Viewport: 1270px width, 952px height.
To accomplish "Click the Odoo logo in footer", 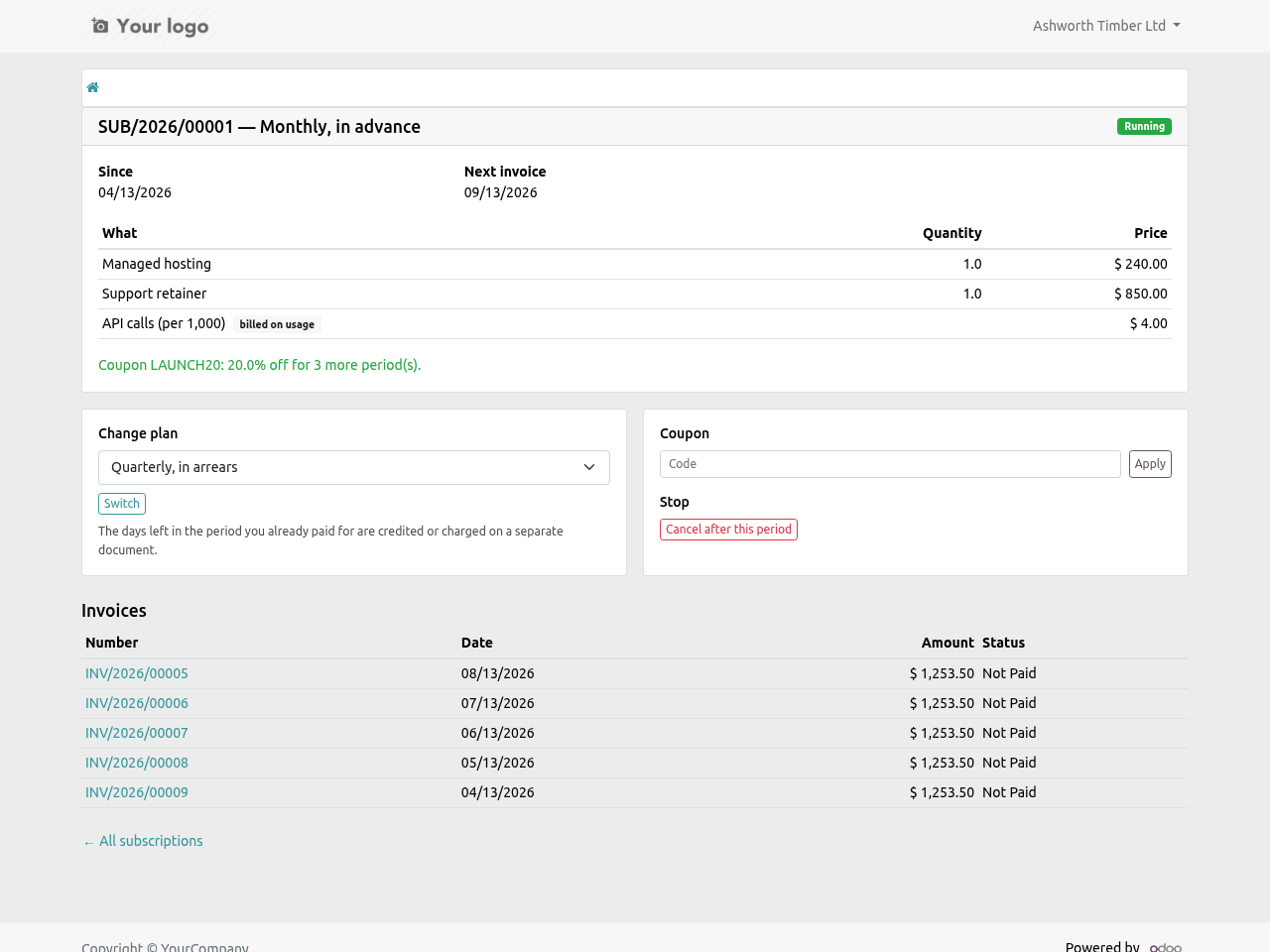I will pos(1166,947).
